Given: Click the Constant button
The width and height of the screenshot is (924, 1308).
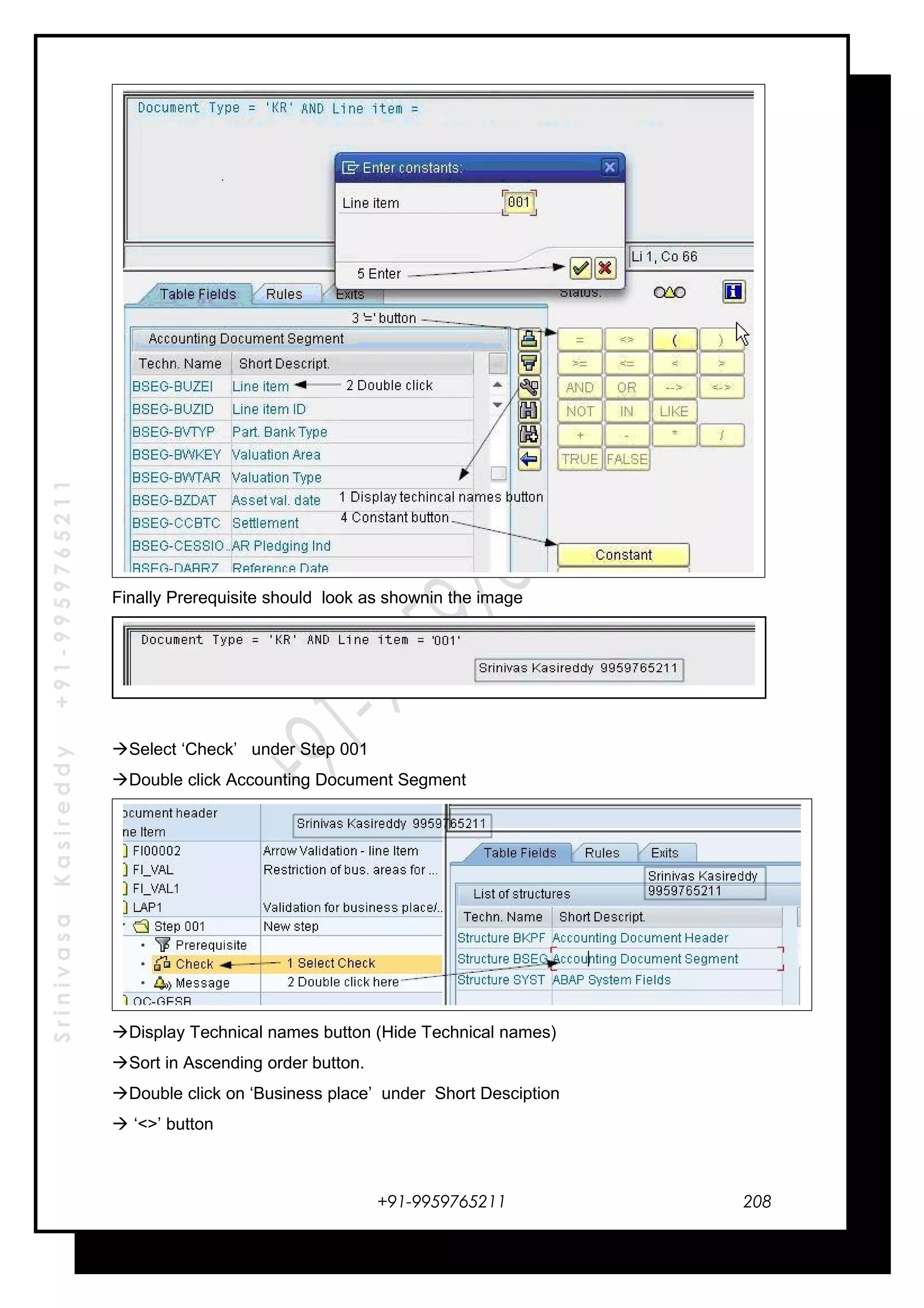Looking at the screenshot, I should 624,555.
